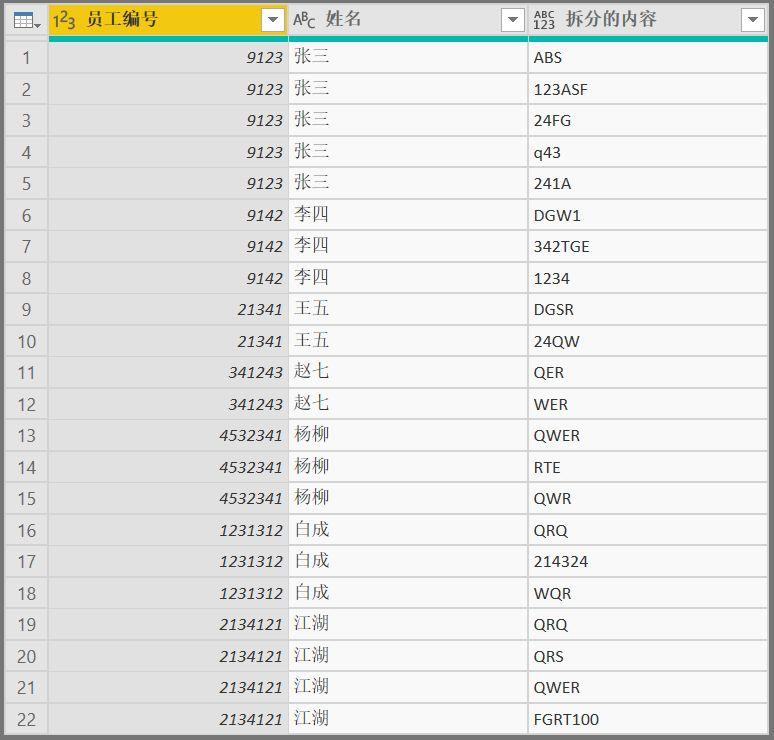
Task: Click the cell containing 24QW
Action: tap(648, 341)
